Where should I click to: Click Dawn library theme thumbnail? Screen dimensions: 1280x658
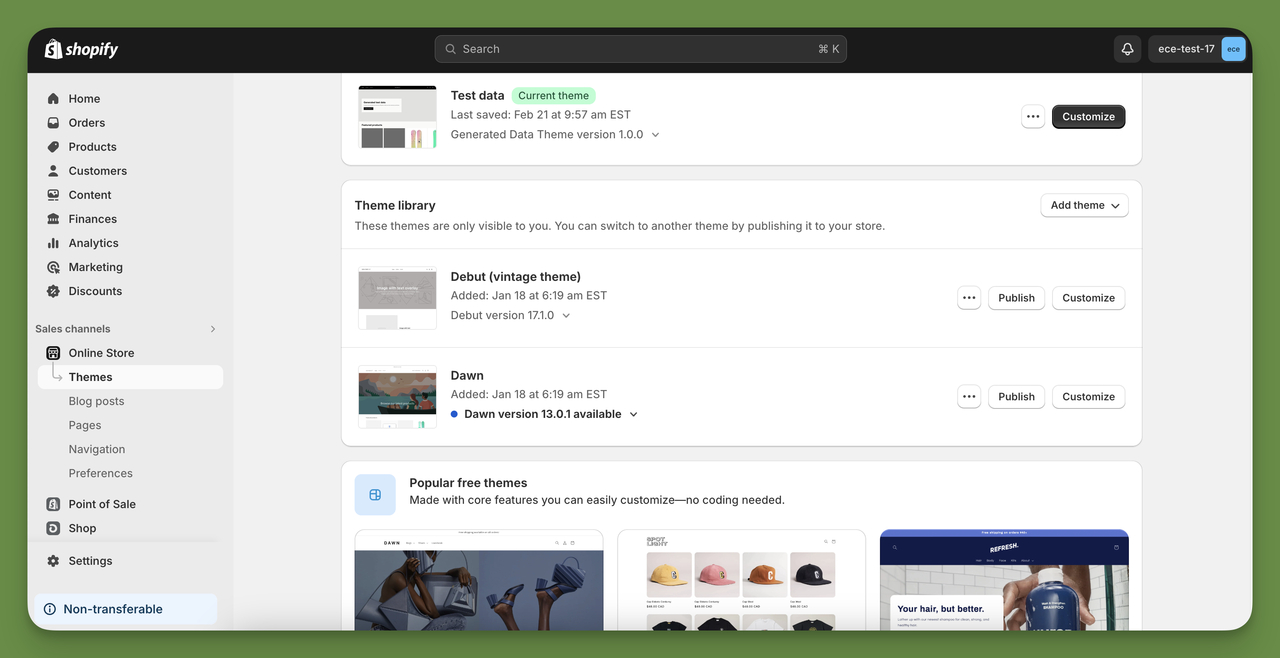(x=398, y=397)
